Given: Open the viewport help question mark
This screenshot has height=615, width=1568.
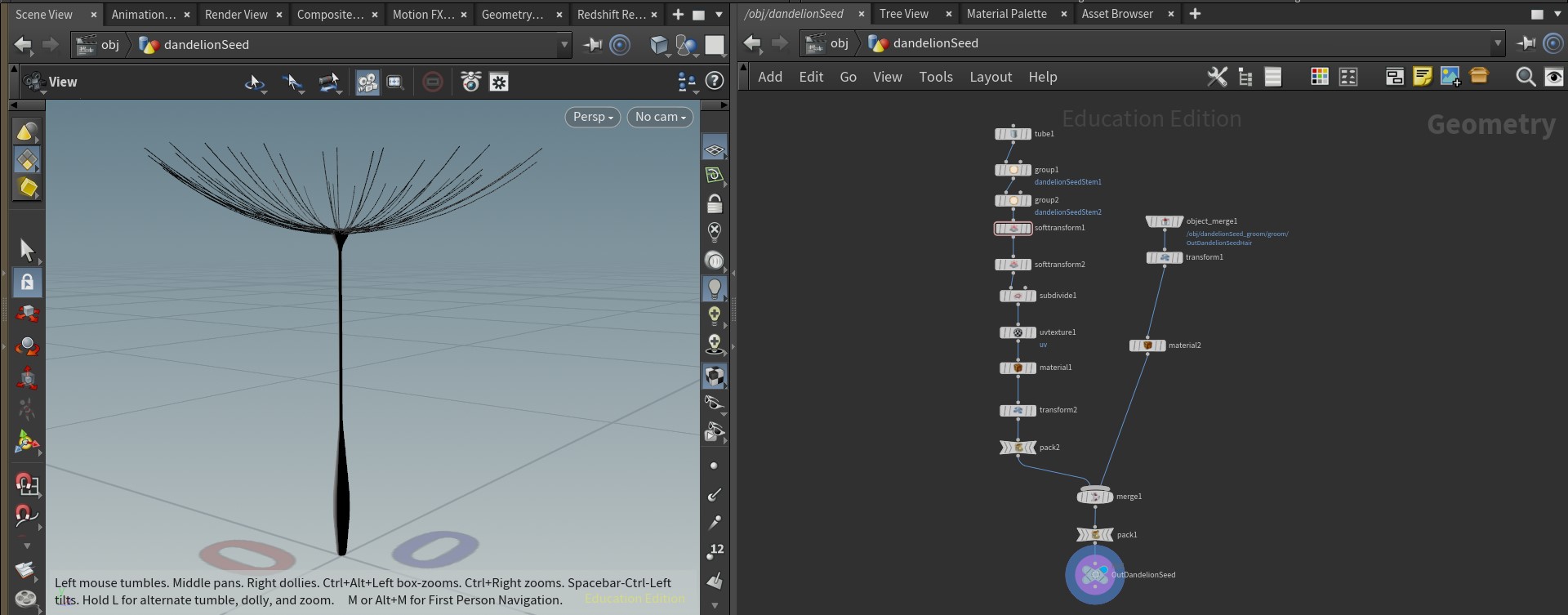Looking at the screenshot, I should point(714,81).
